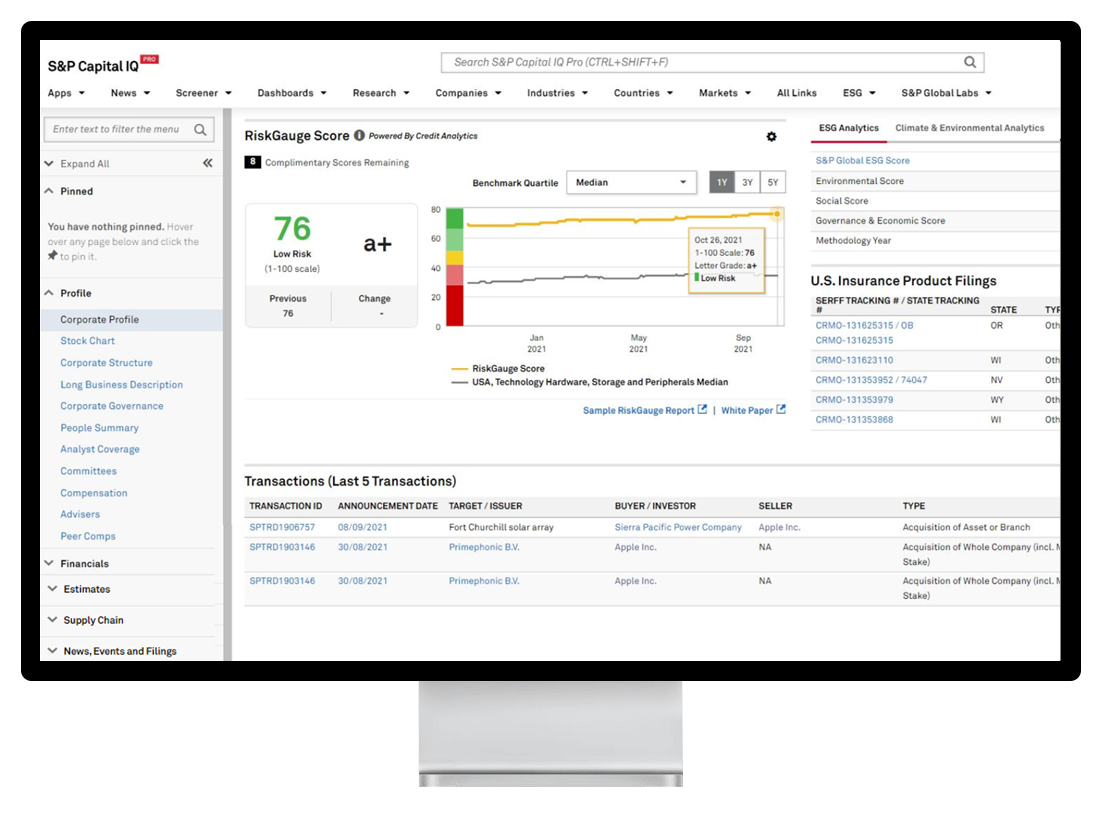The image size is (1100, 820).
Task: Open All Links in the navigation bar
Action: [796, 93]
